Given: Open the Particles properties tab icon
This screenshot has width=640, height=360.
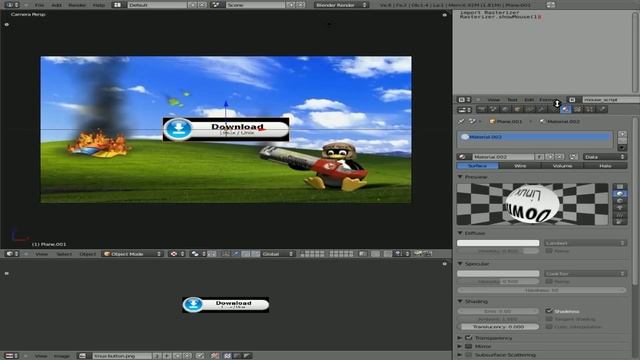Looking at the screenshot, I should pyautogui.click(x=589, y=109).
